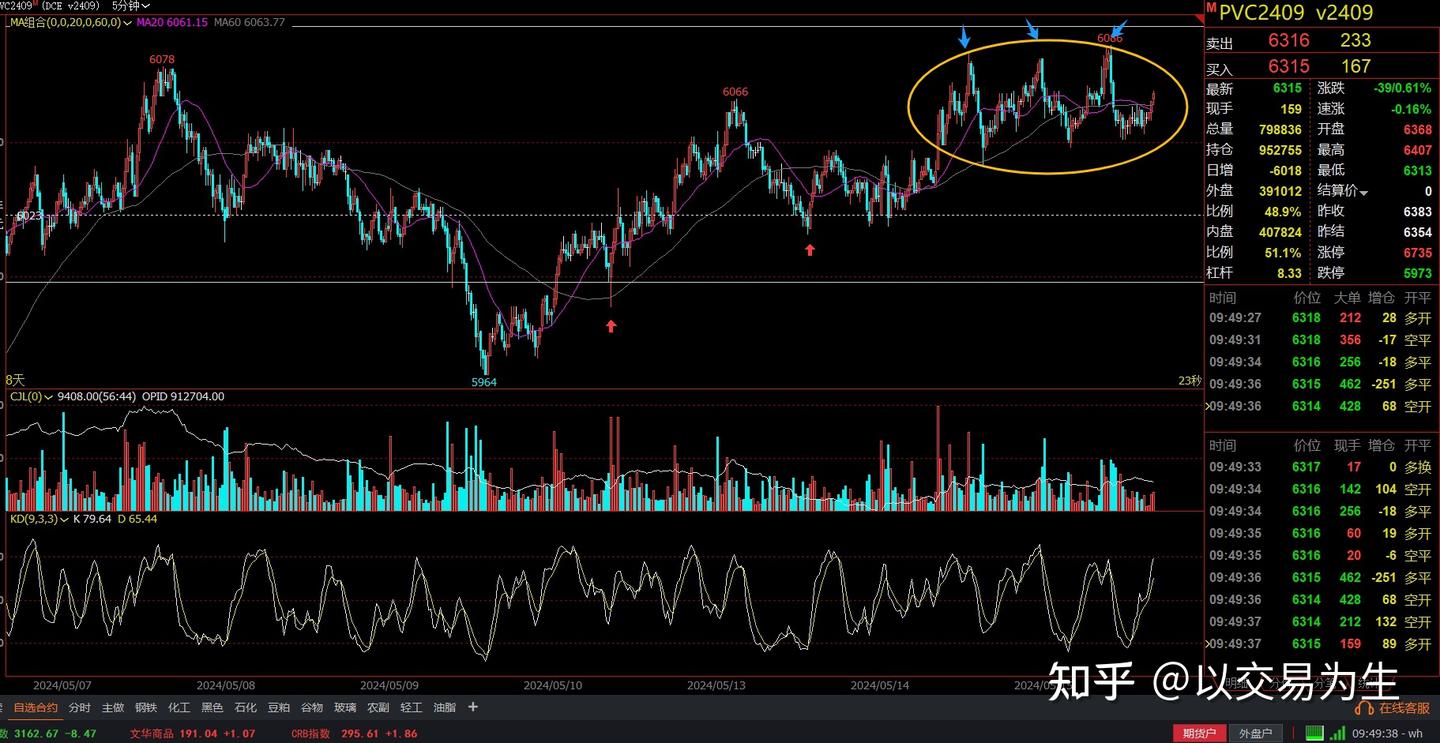Expand the 结算价 dropdown arrow

pyautogui.click(x=1363, y=191)
